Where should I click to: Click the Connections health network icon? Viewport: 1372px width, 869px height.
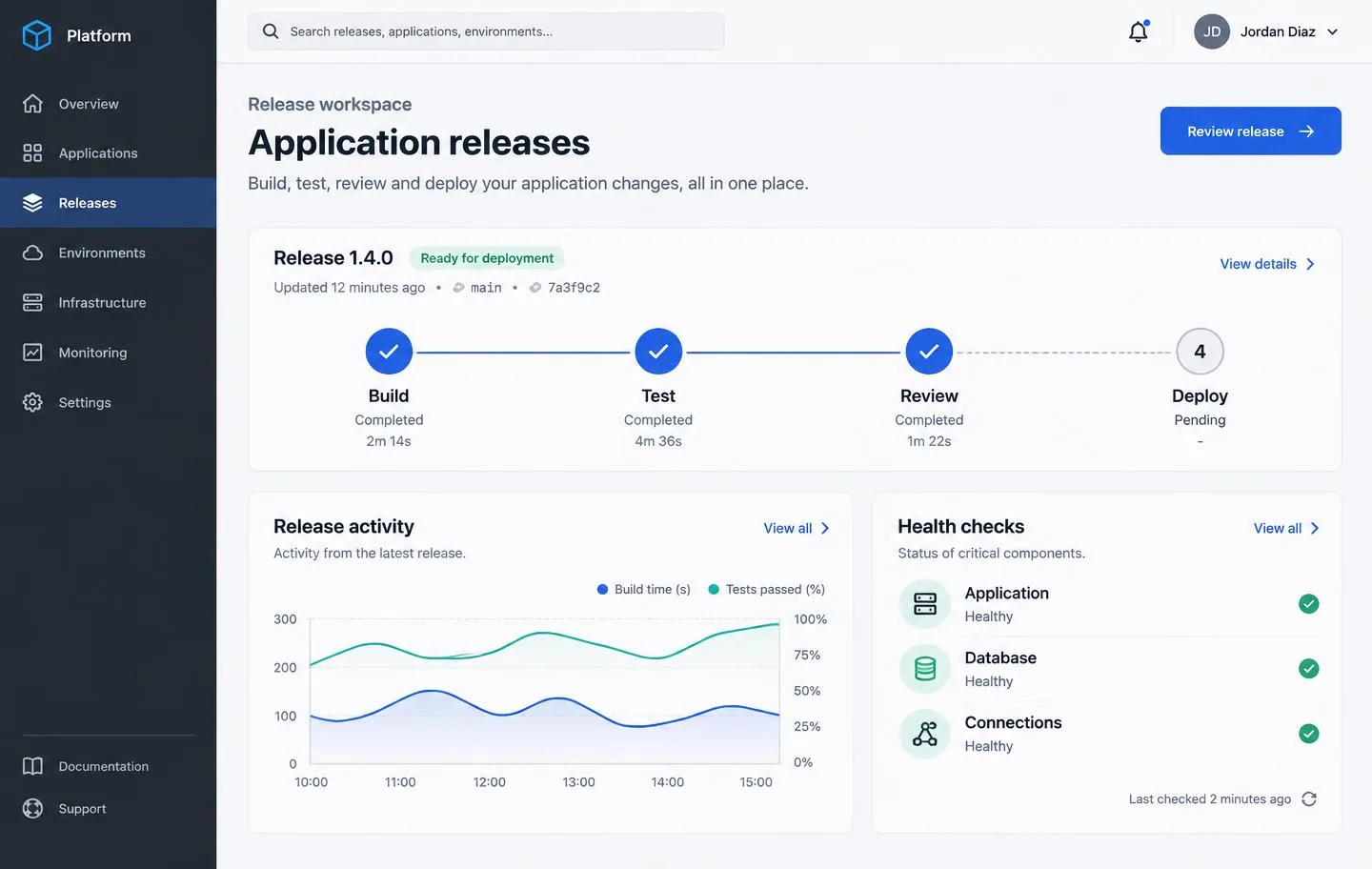pos(925,734)
